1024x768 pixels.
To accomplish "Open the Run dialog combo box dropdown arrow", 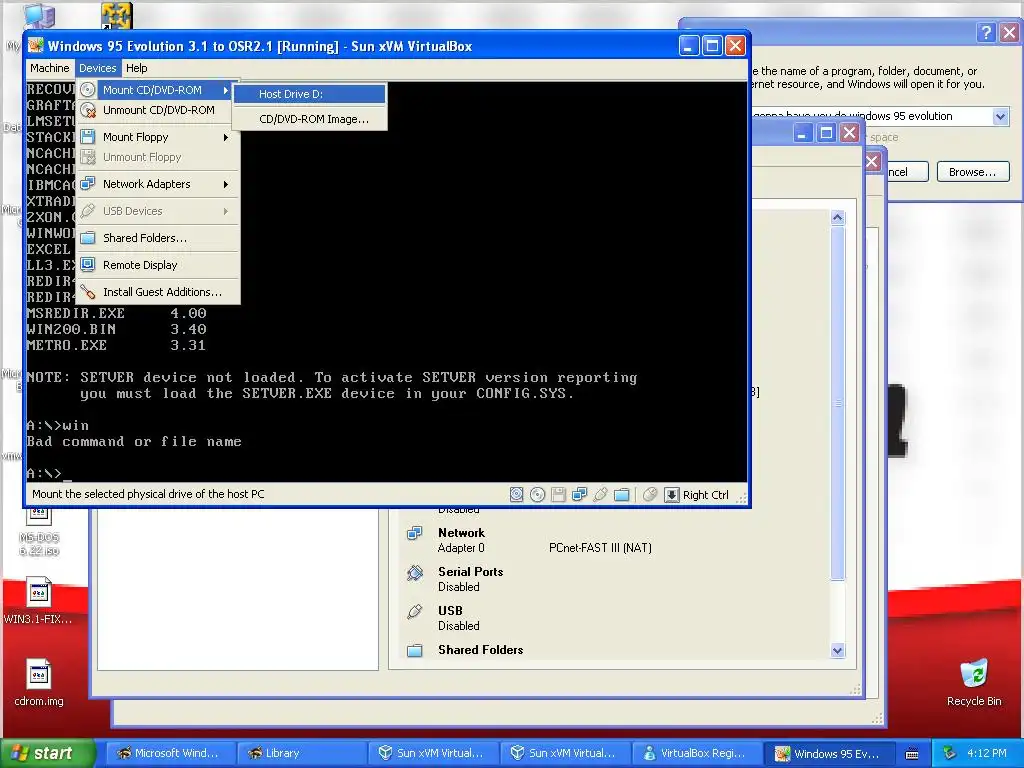I will (1000, 117).
